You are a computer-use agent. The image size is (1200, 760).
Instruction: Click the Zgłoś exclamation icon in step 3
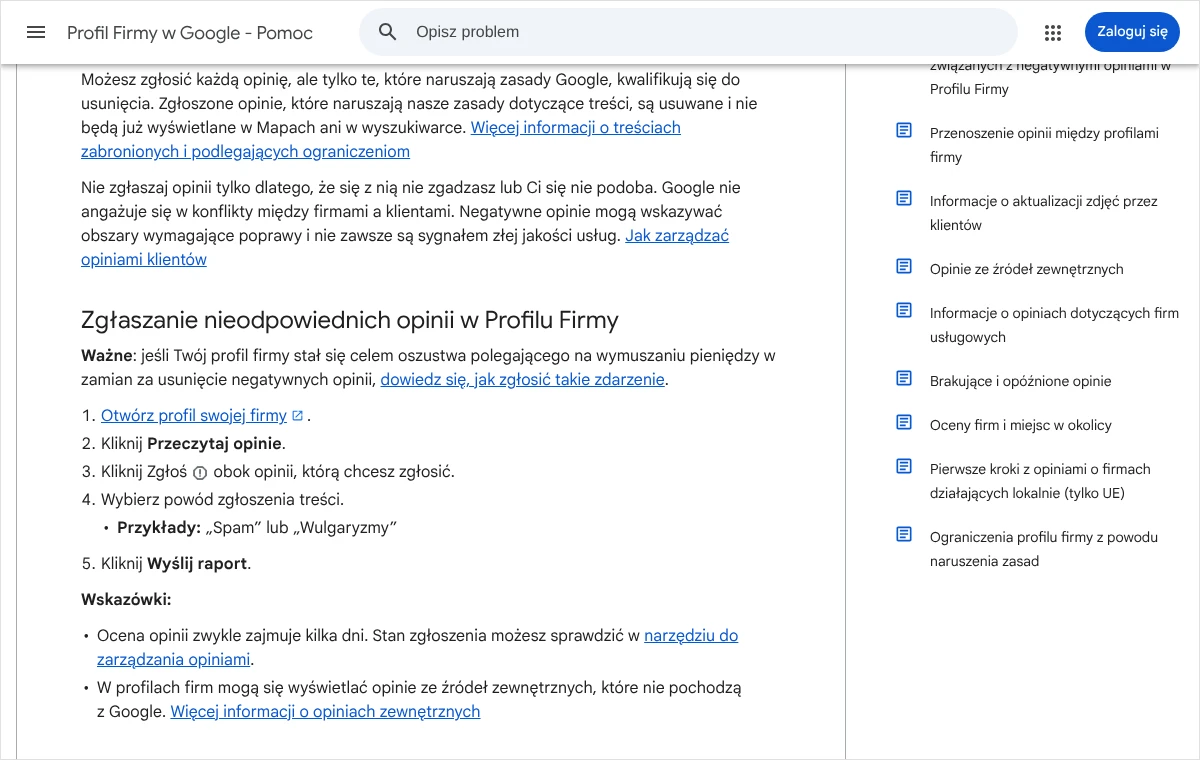199,472
